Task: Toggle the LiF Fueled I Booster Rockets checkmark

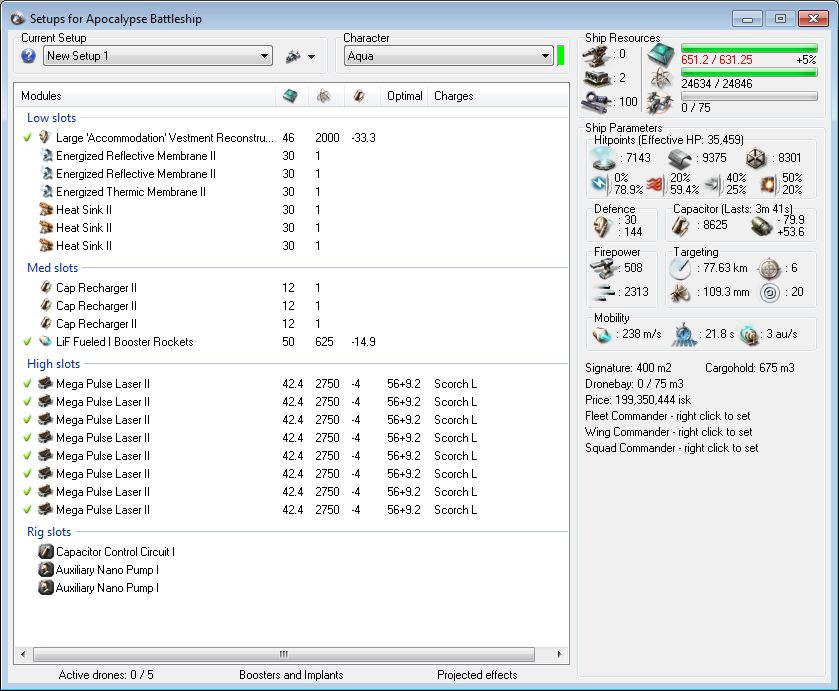Action: [27, 341]
